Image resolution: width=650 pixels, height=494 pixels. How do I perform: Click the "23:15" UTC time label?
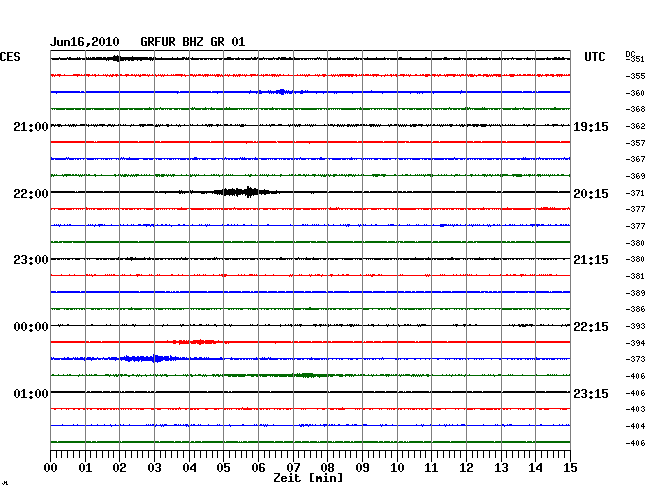[591, 394]
